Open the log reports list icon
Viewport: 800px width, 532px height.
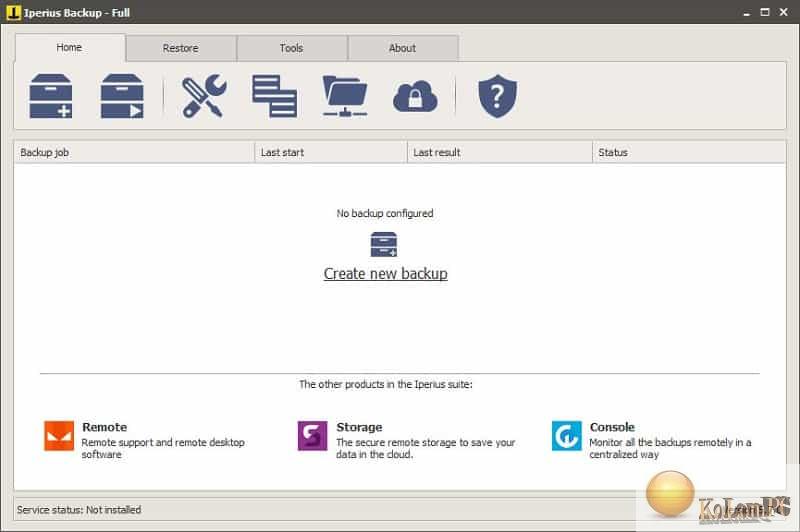[274, 96]
